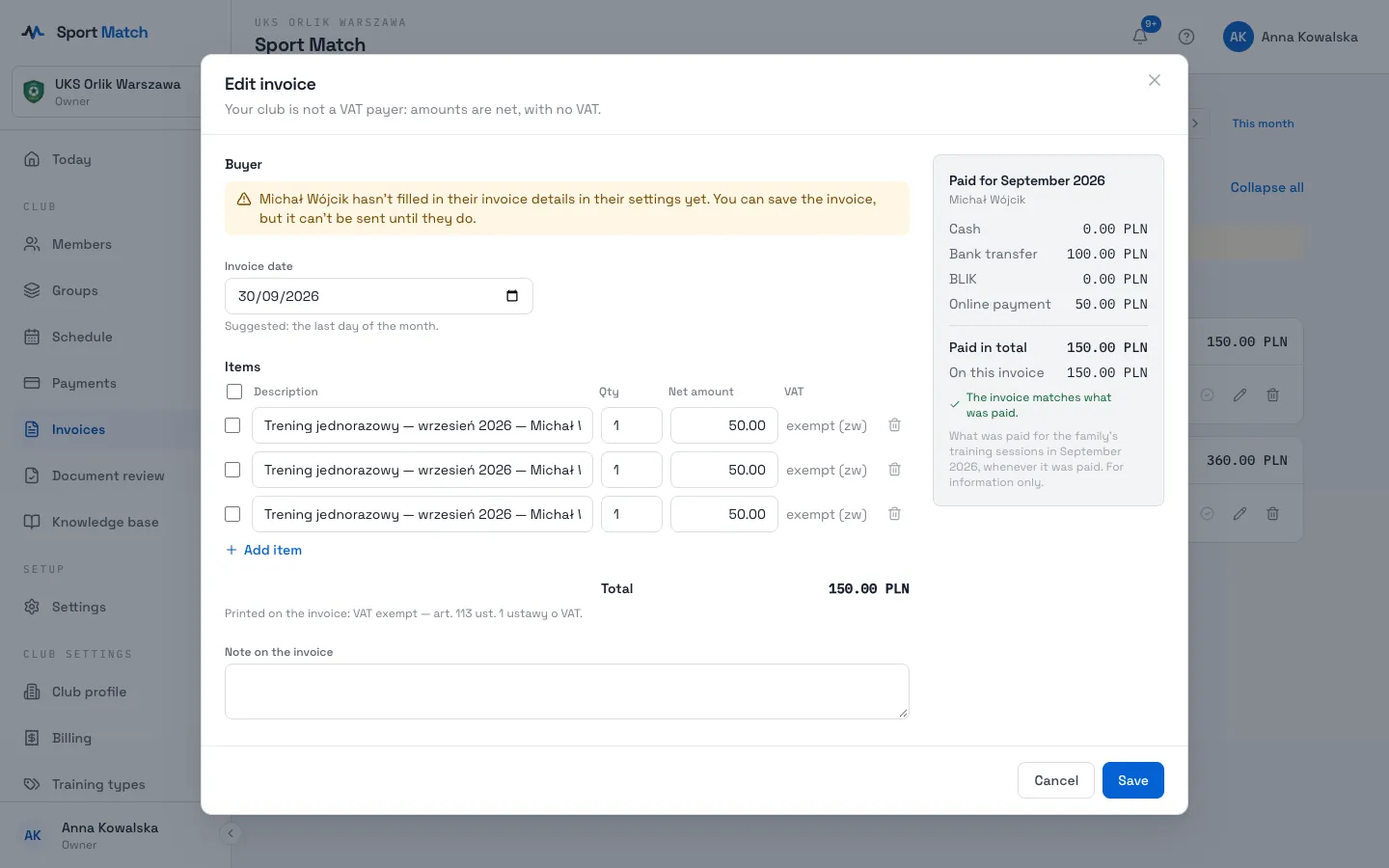Tick the first item row checkbox

point(232,425)
